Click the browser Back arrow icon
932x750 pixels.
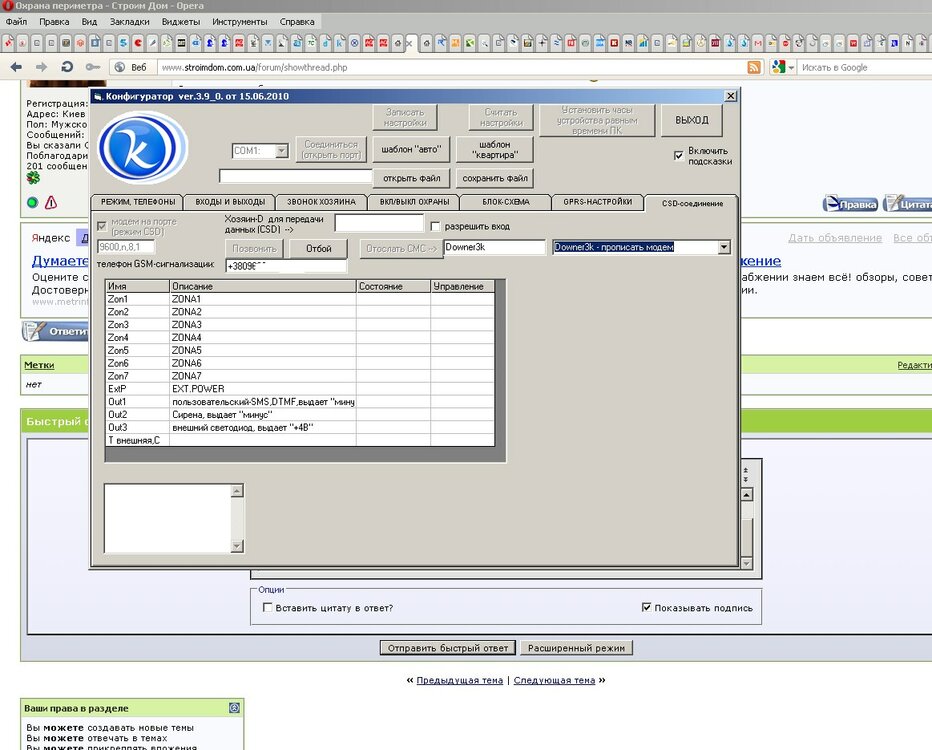point(16,67)
